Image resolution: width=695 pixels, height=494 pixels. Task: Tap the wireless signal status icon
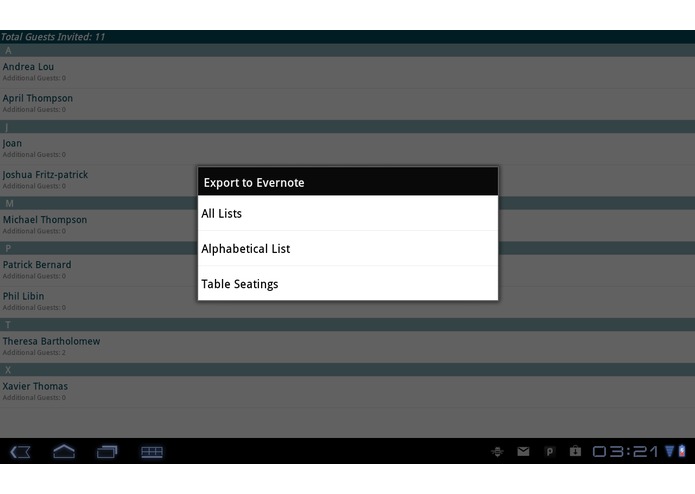(670, 451)
